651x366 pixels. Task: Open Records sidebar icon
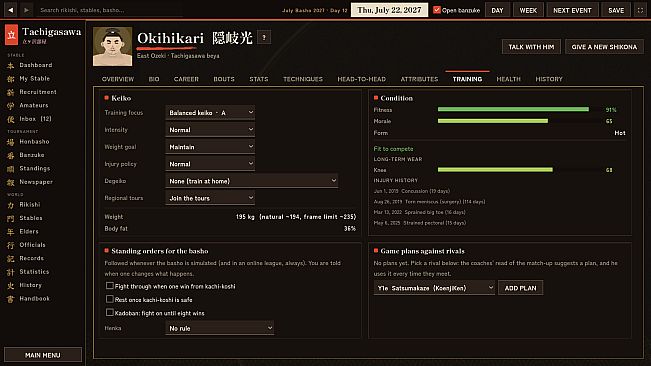click(10, 259)
